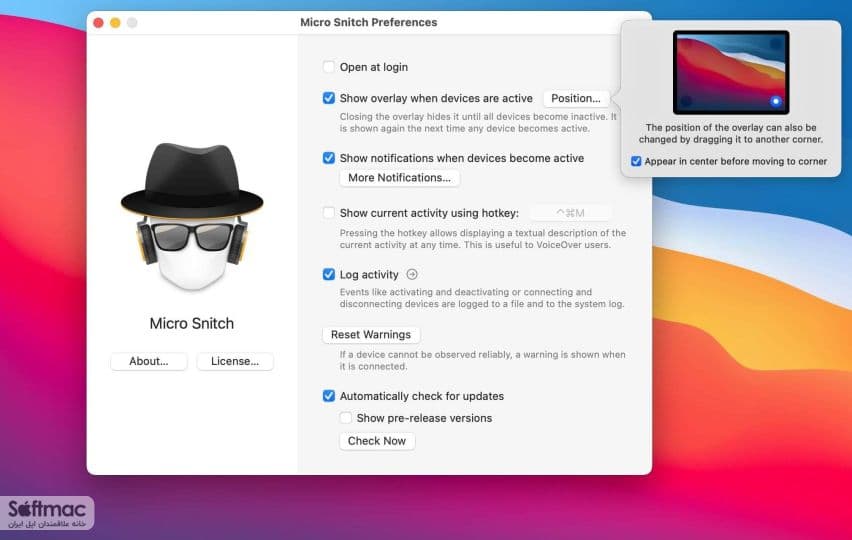
Task: Uncheck the Log activity checkbox
Action: click(328, 274)
